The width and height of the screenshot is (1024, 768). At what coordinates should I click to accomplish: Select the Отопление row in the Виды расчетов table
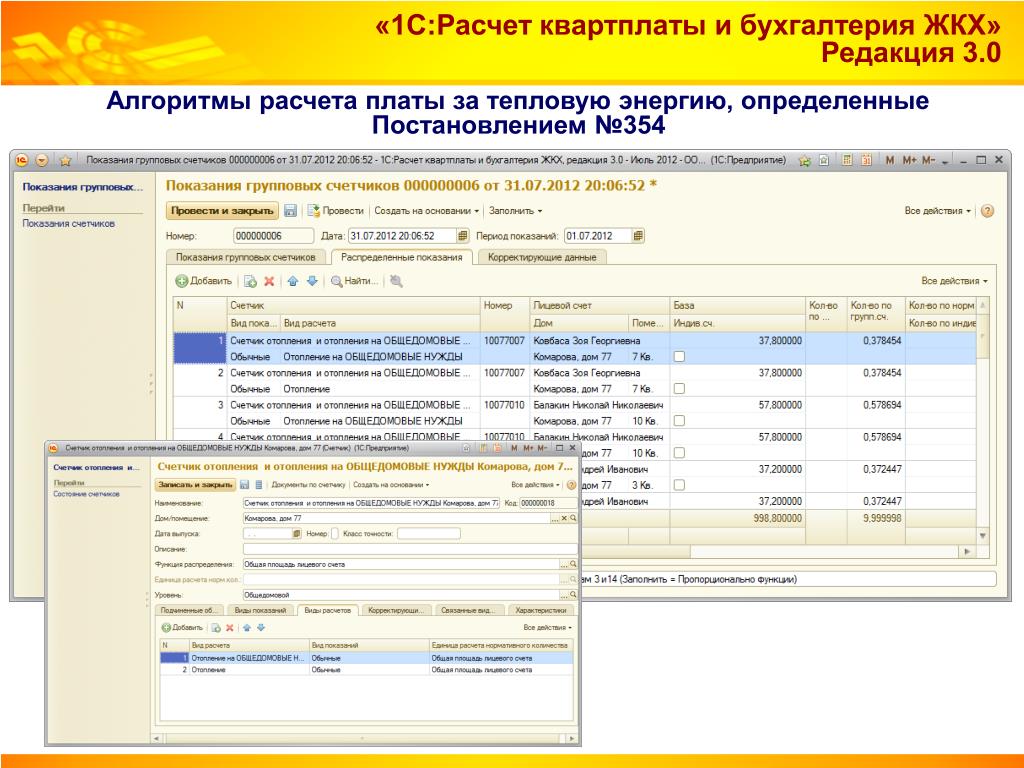[x=366, y=669]
